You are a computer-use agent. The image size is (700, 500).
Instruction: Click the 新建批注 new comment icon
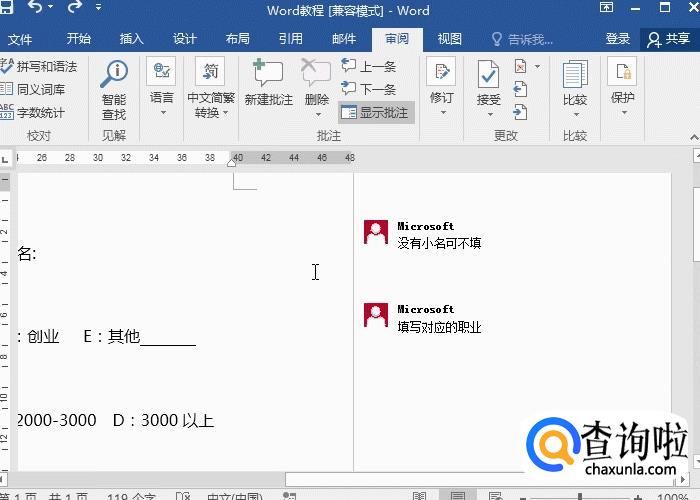(x=268, y=73)
